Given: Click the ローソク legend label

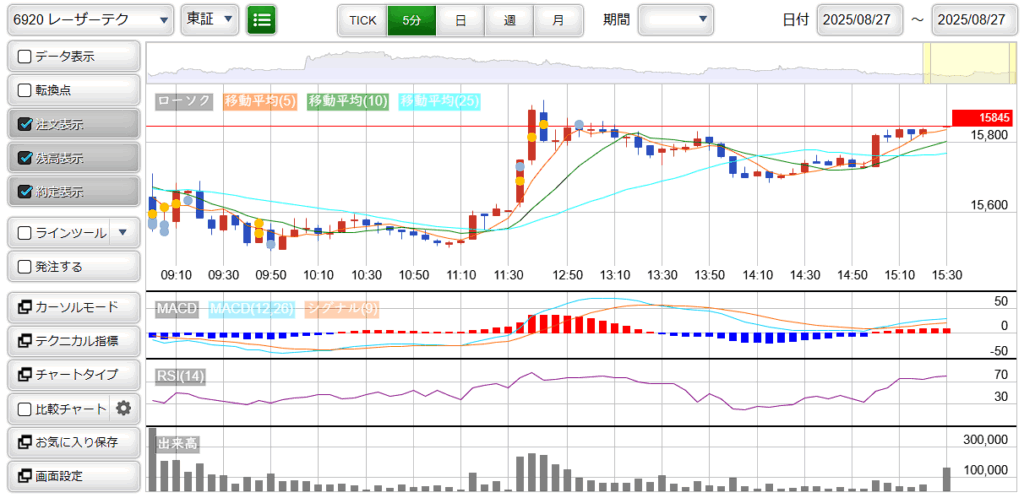Looking at the screenshot, I should (185, 101).
